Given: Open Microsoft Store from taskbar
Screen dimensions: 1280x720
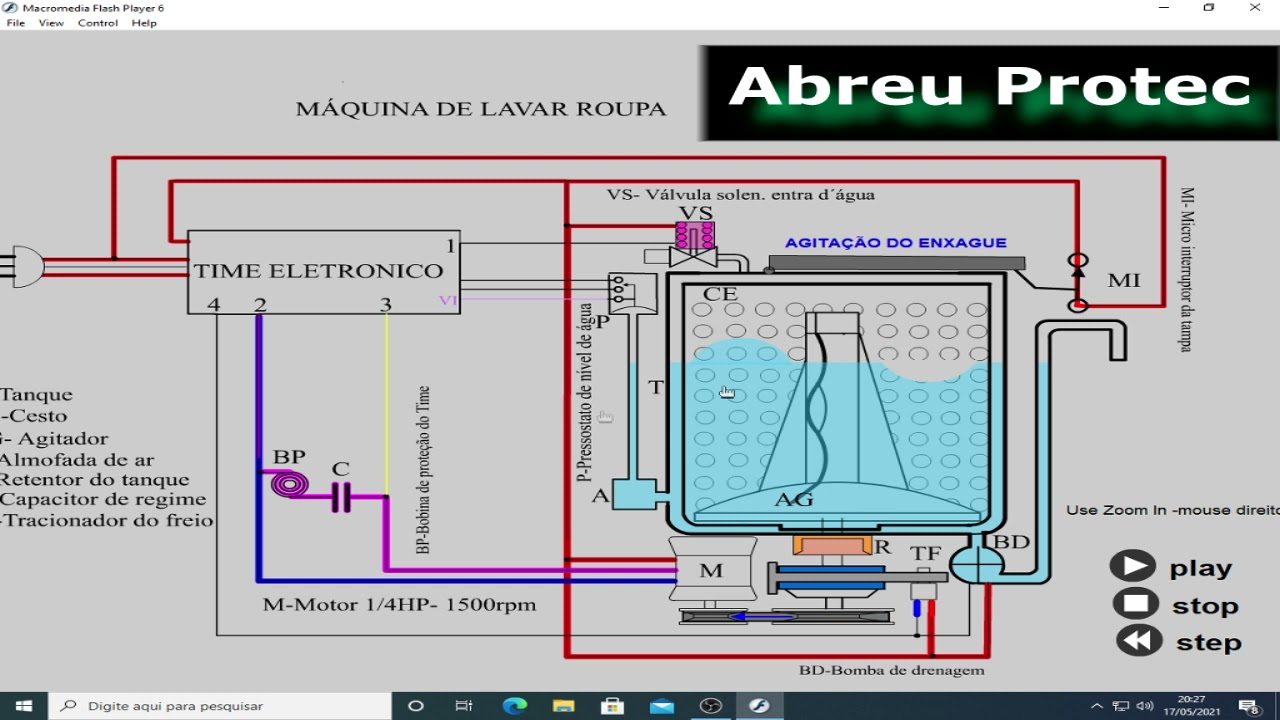Looking at the screenshot, I should tap(612, 705).
